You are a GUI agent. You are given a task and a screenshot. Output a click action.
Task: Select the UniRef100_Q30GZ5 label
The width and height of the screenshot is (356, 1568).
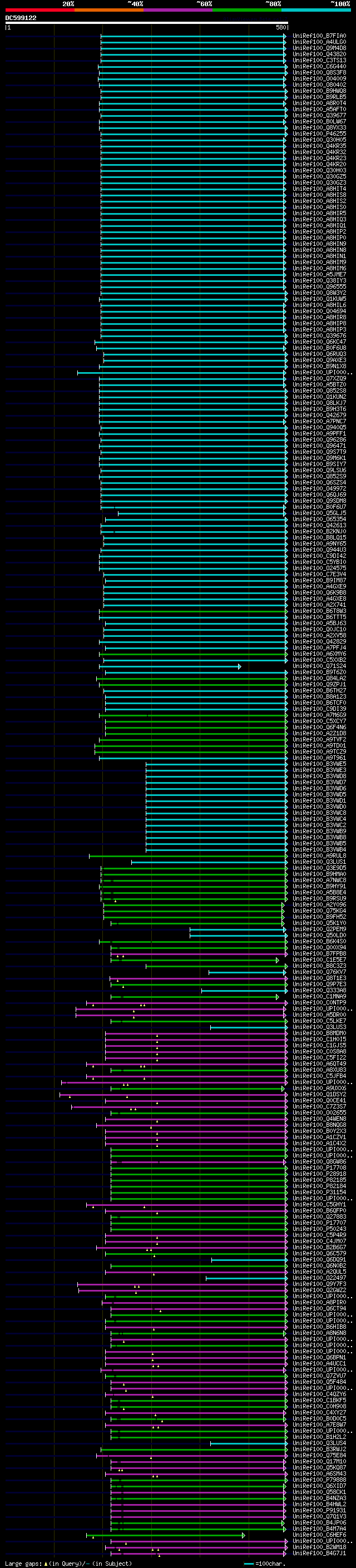[319, 176]
